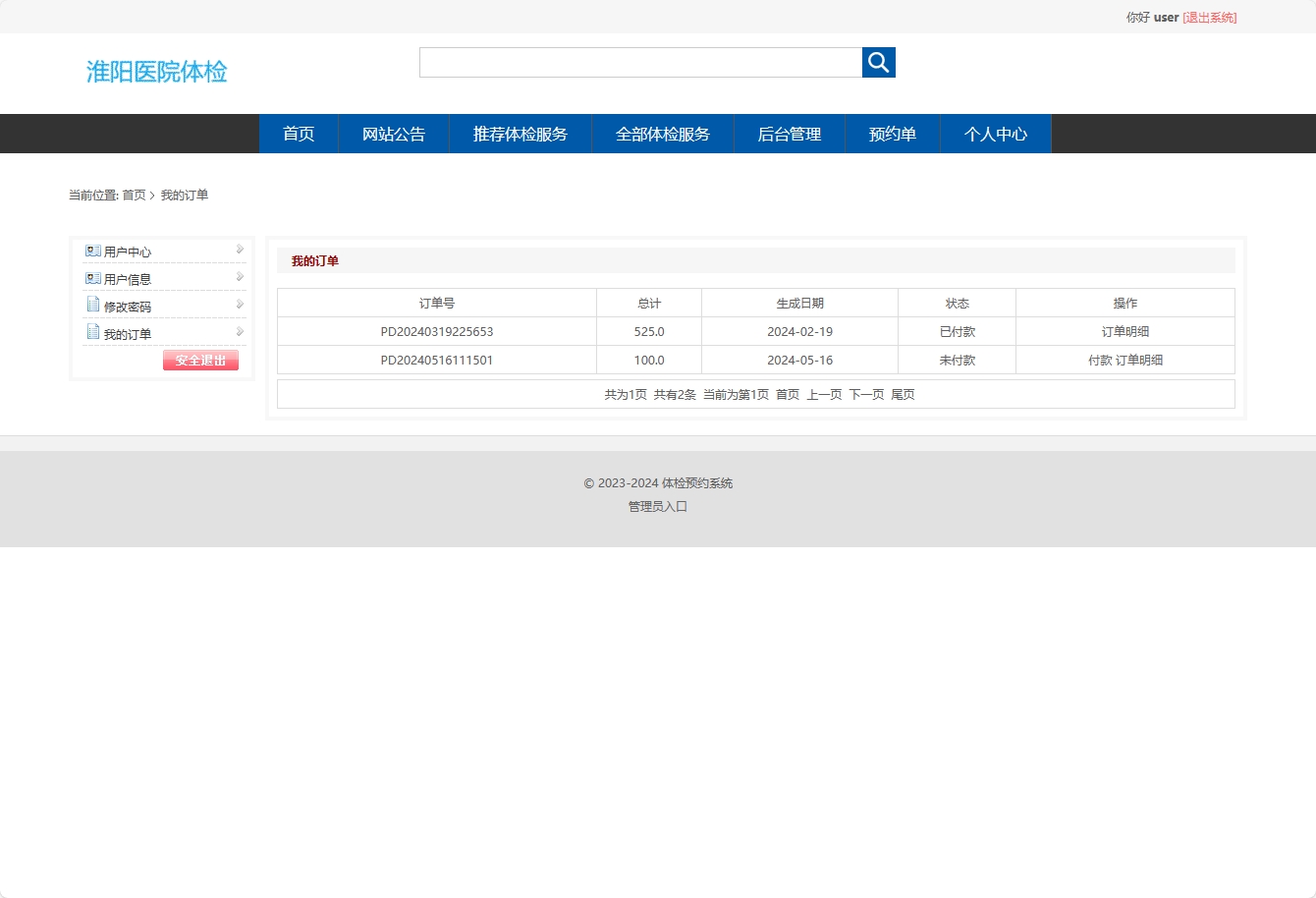Open the 后台管理 menu item
This screenshot has height=898, width=1316.
tap(789, 134)
